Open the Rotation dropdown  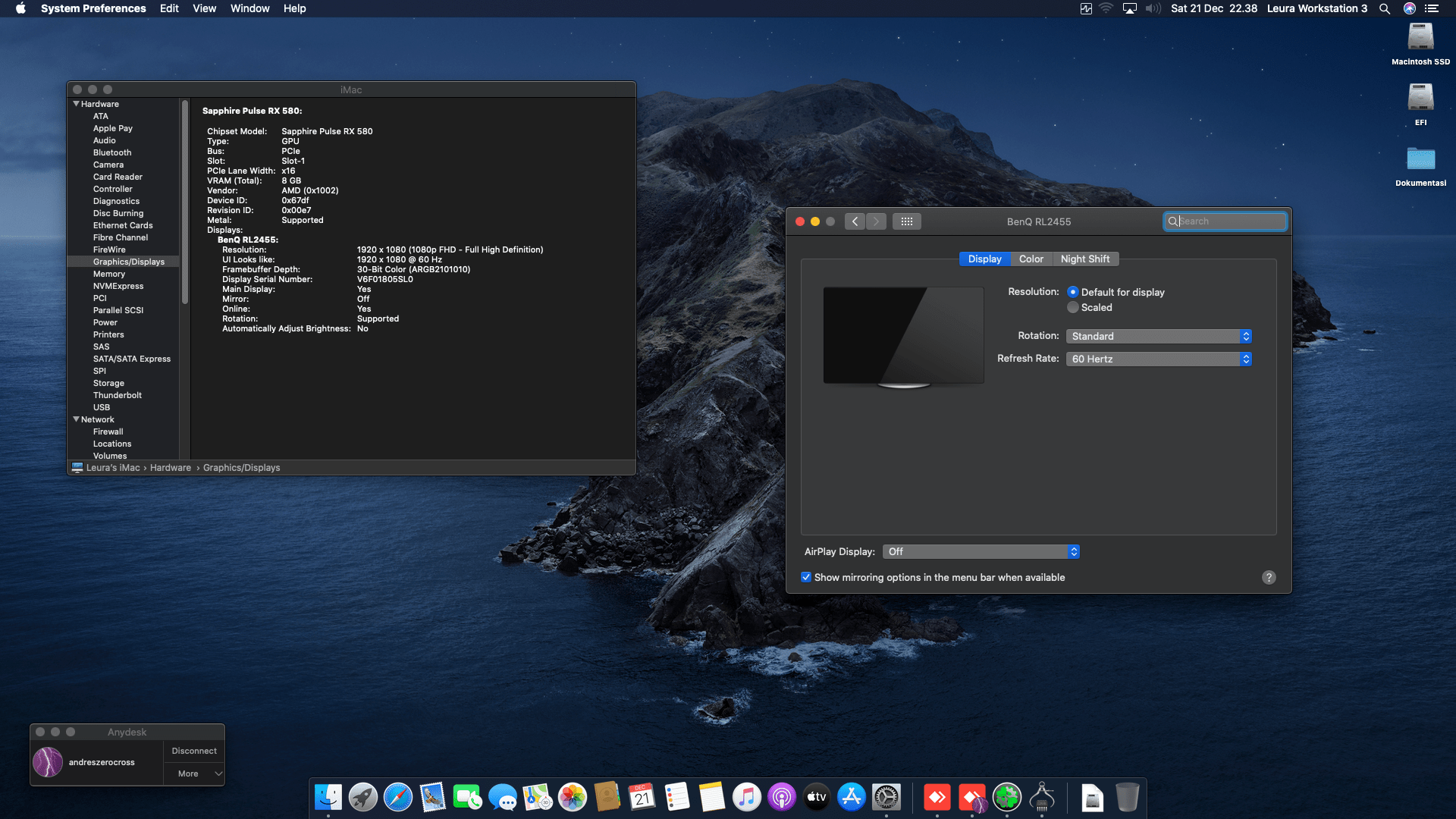point(1158,336)
